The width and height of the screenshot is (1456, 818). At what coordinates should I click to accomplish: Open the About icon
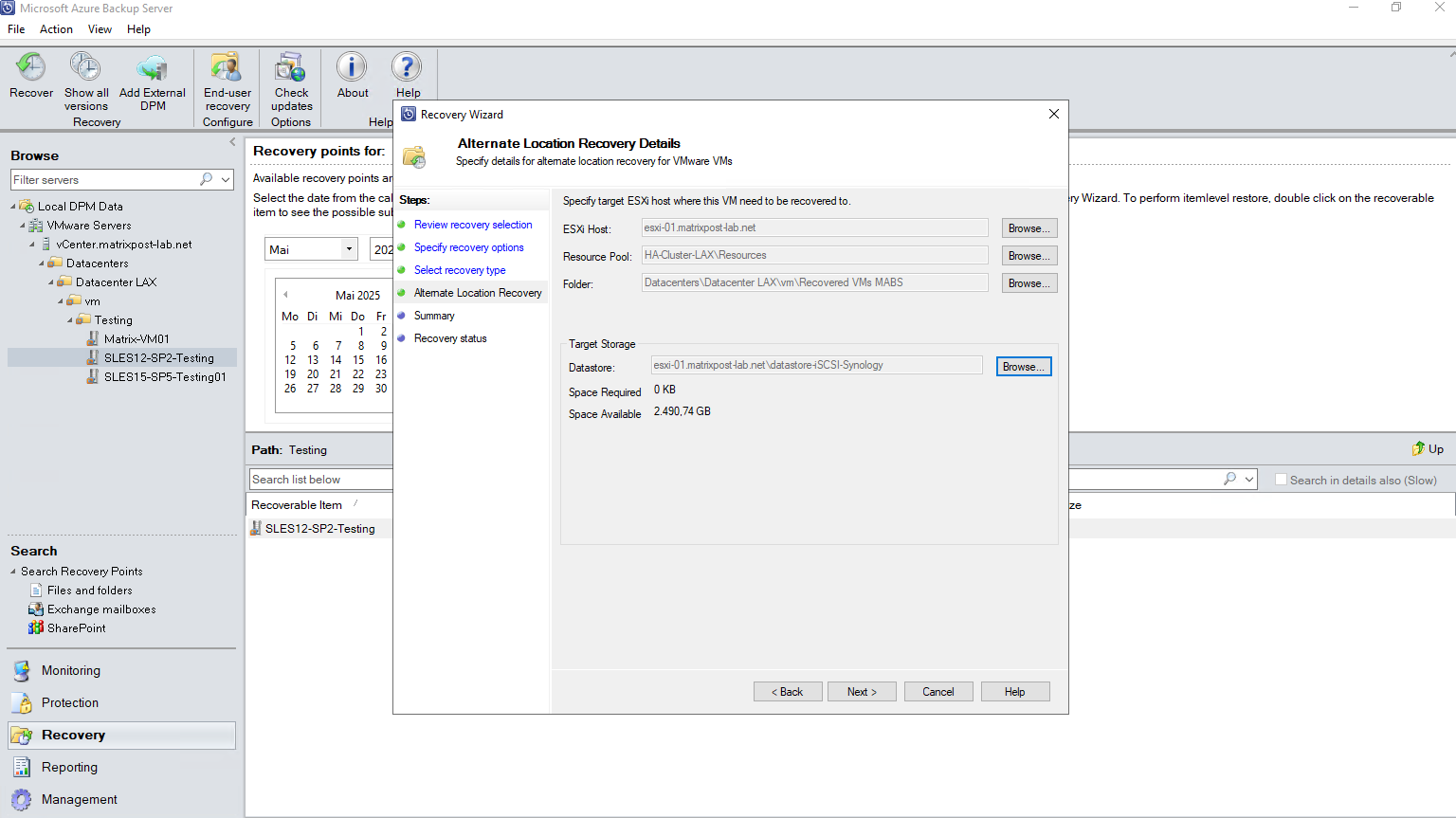coord(352,67)
